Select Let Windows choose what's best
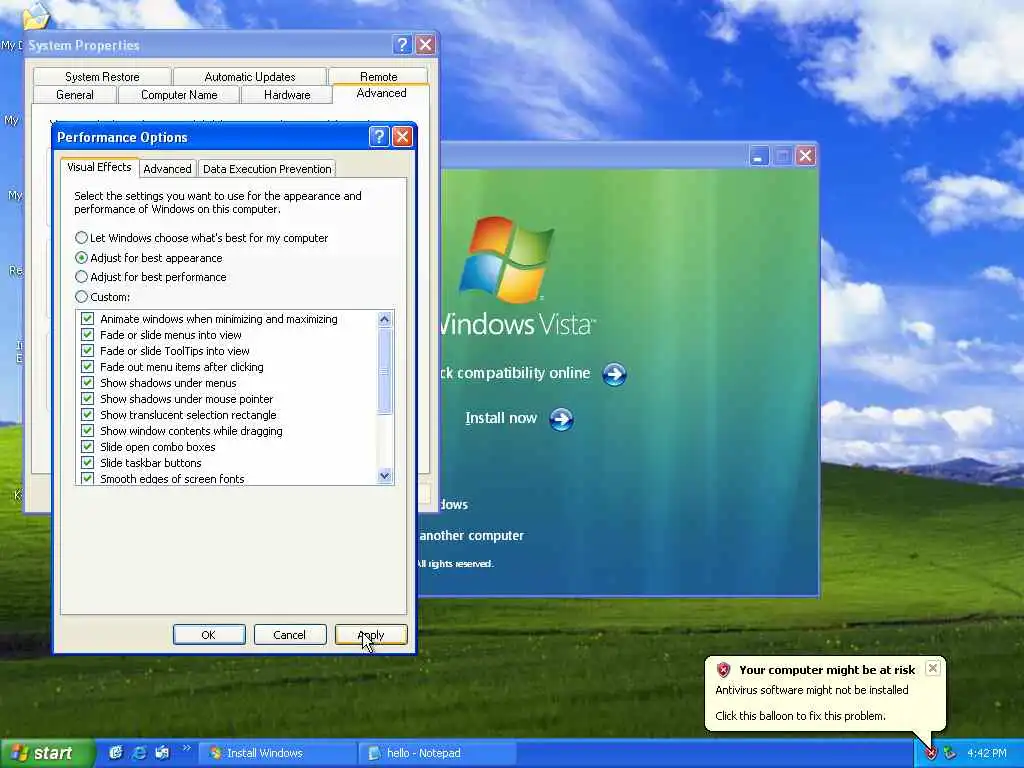Viewport: 1024px width, 768px height. point(201,238)
